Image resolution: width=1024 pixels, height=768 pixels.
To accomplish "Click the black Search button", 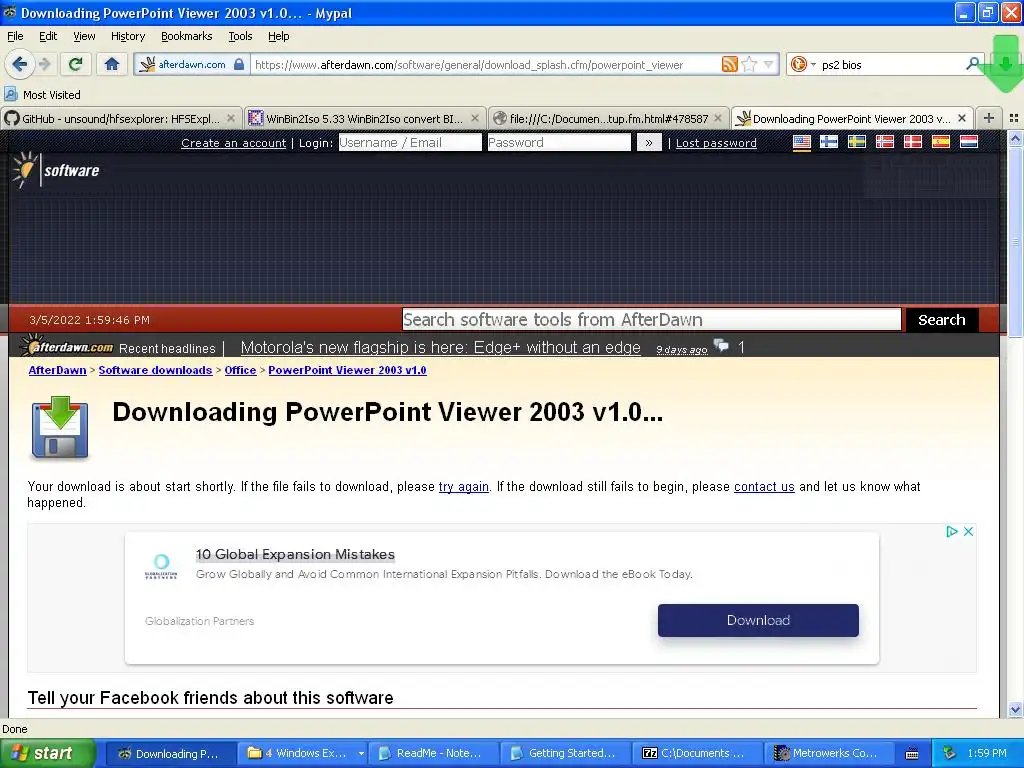I will (x=941, y=319).
